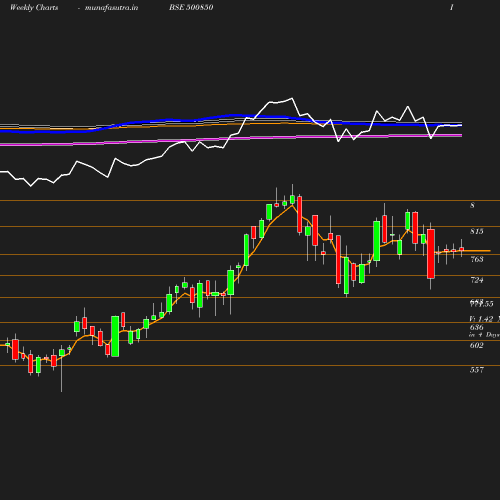Click the 602 price level label

477,345
